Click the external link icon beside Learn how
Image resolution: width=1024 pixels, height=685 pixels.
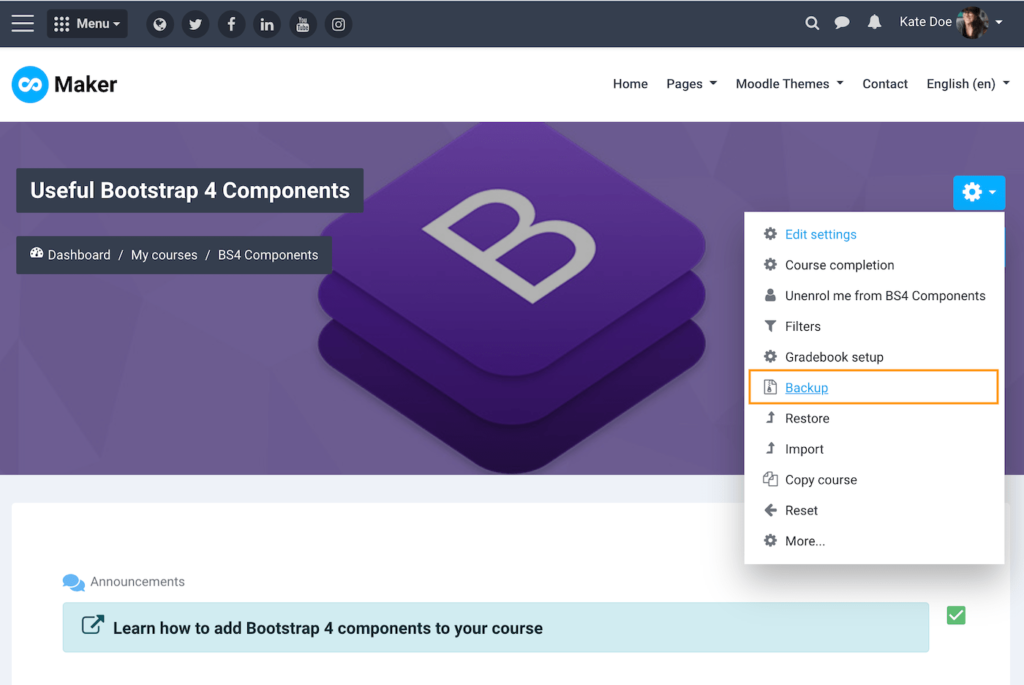[x=93, y=625]
